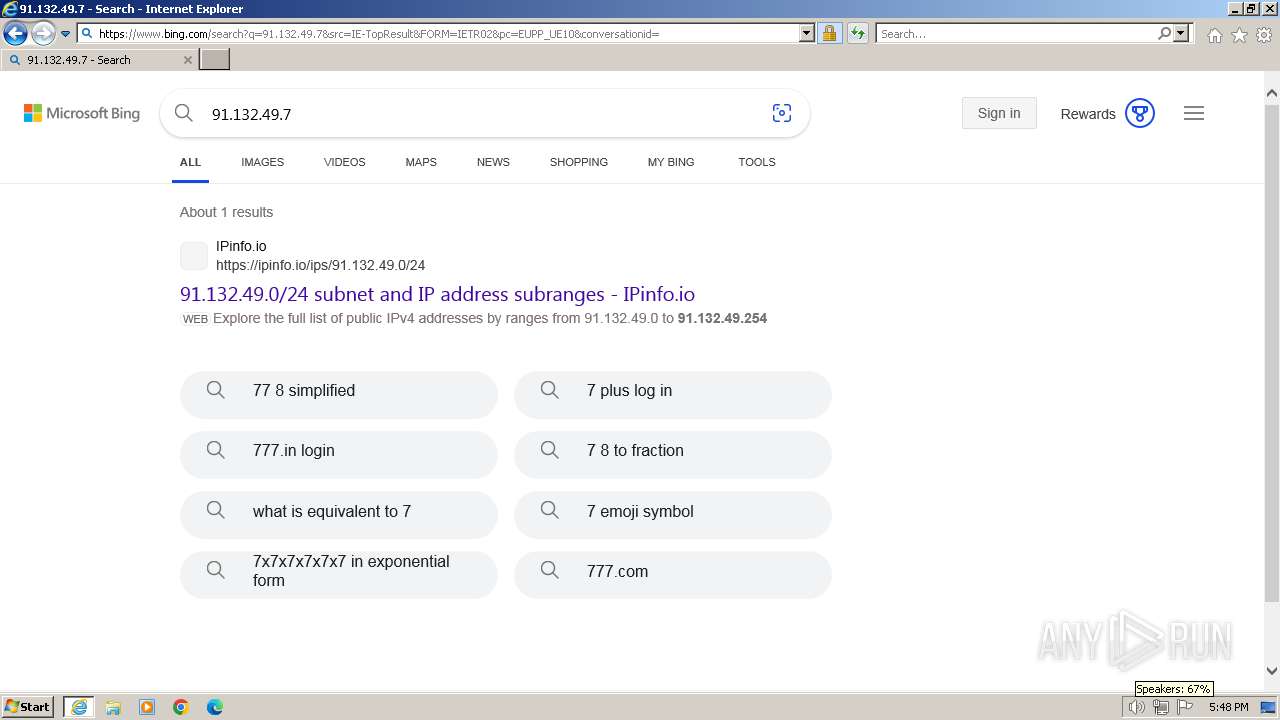Open a new blank tab
1280x720 pixels.
click(x=215, y=60)
